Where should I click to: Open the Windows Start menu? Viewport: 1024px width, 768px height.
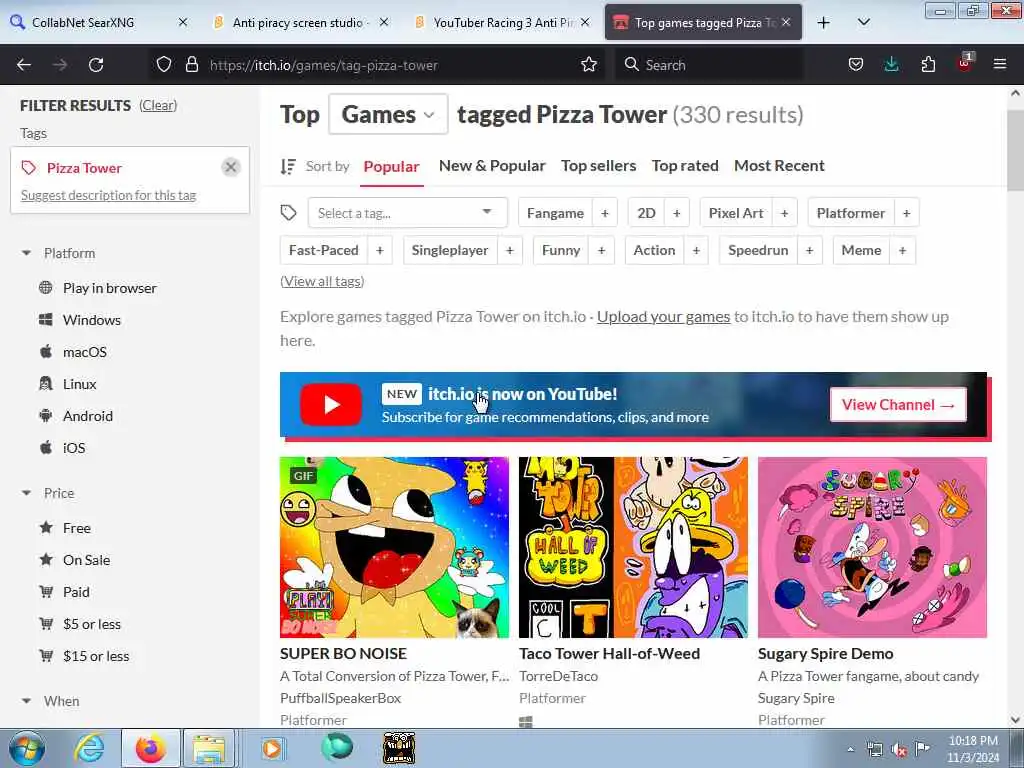click(x=26, y=748)
